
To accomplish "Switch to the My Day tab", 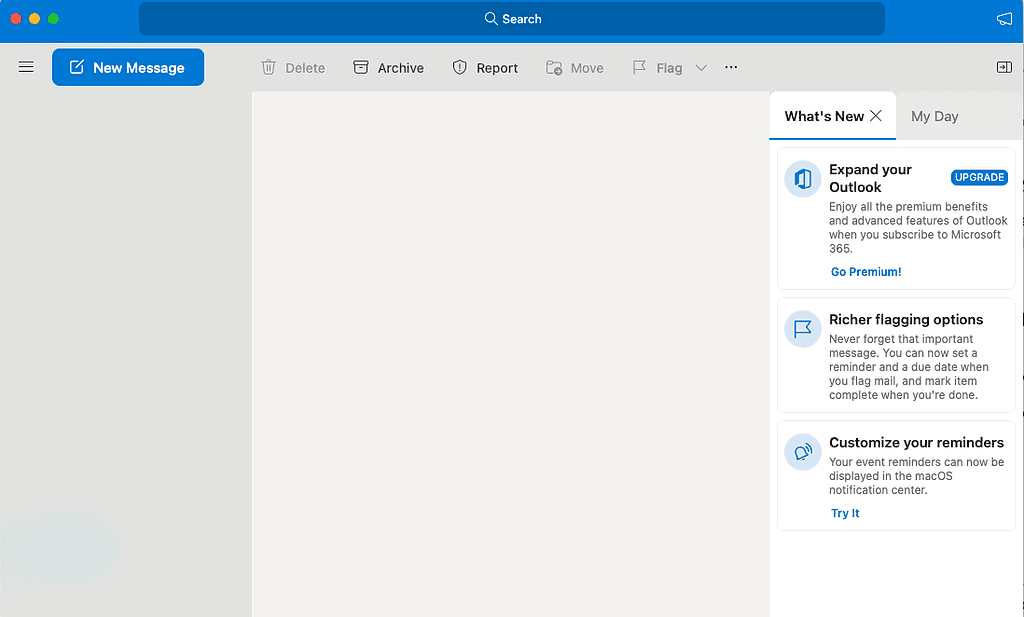I will 934,116.
